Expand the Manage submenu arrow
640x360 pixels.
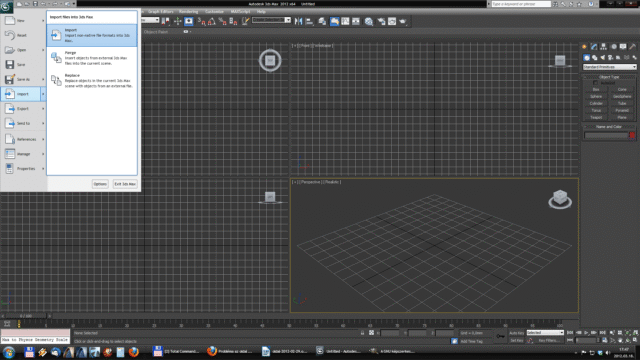click(x=43, y=154)
